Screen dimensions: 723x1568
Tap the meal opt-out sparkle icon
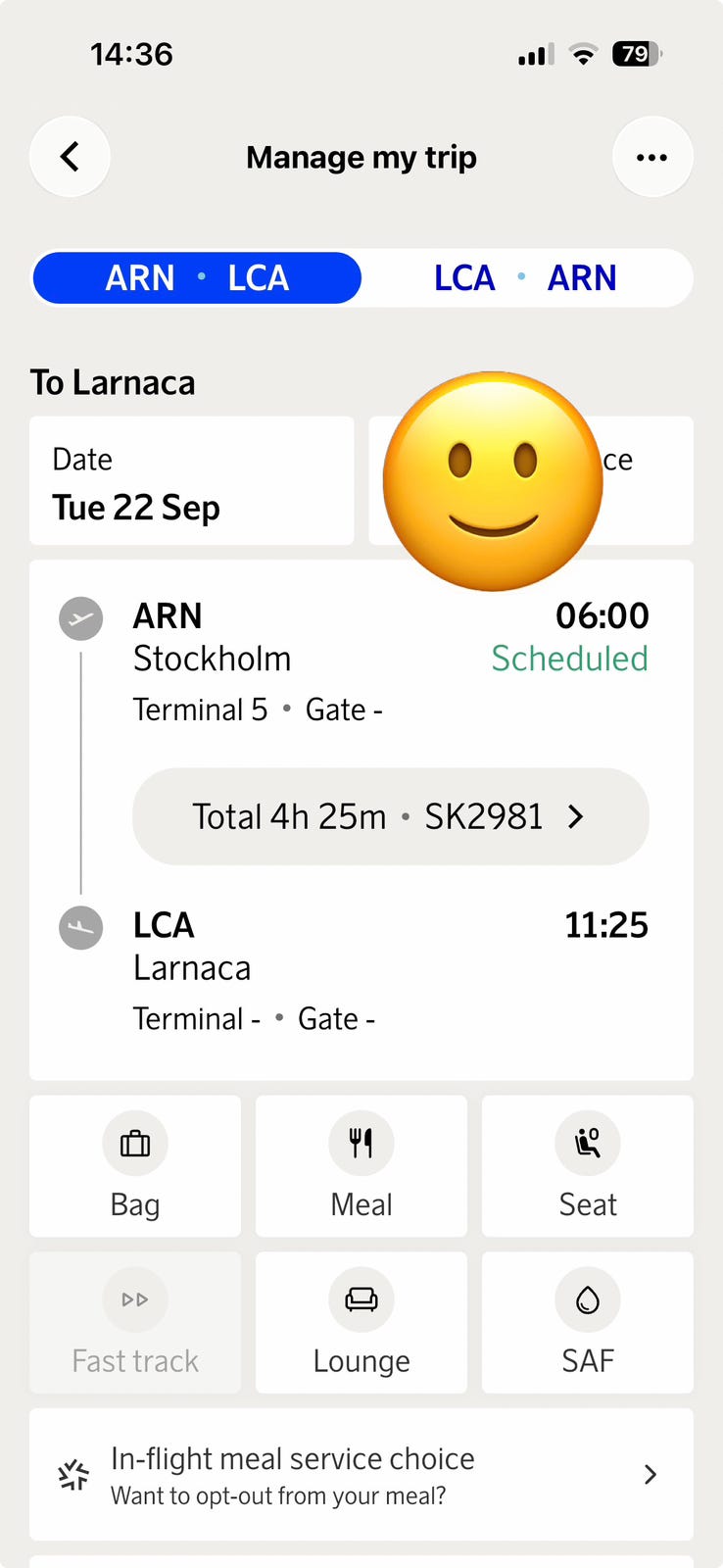73,1475
